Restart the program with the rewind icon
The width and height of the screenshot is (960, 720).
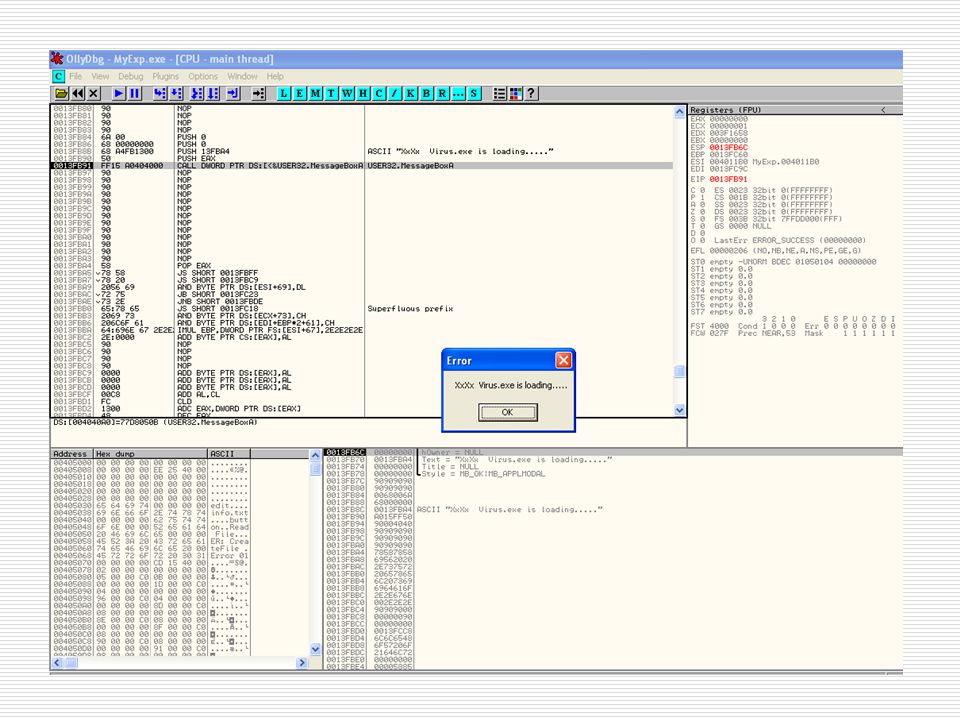(x=78, y=94)
